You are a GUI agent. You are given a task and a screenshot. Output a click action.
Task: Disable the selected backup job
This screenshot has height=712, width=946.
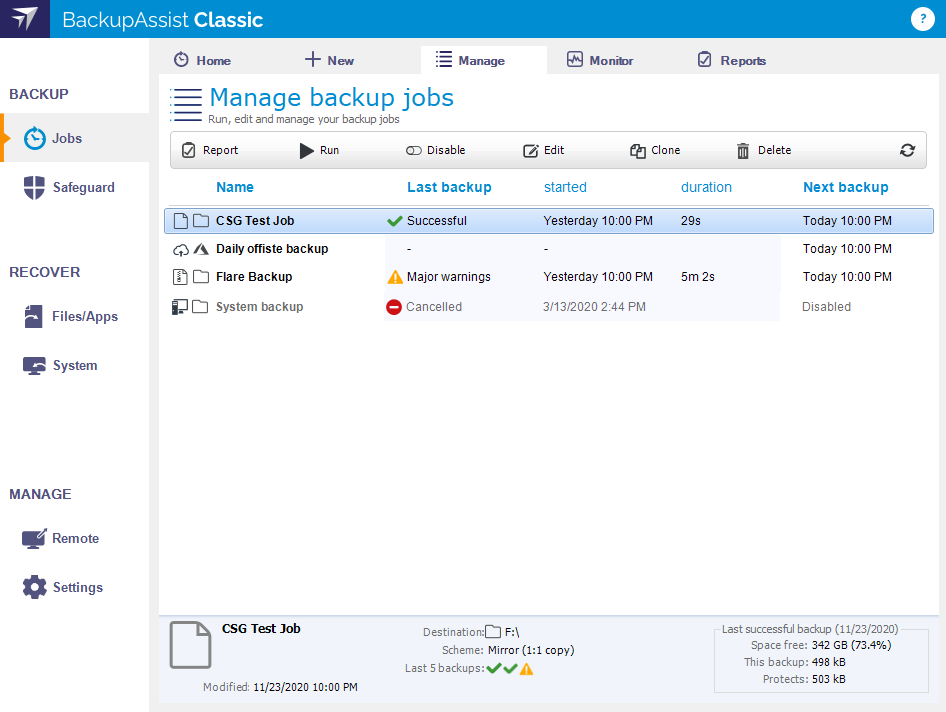click(435, 150)
